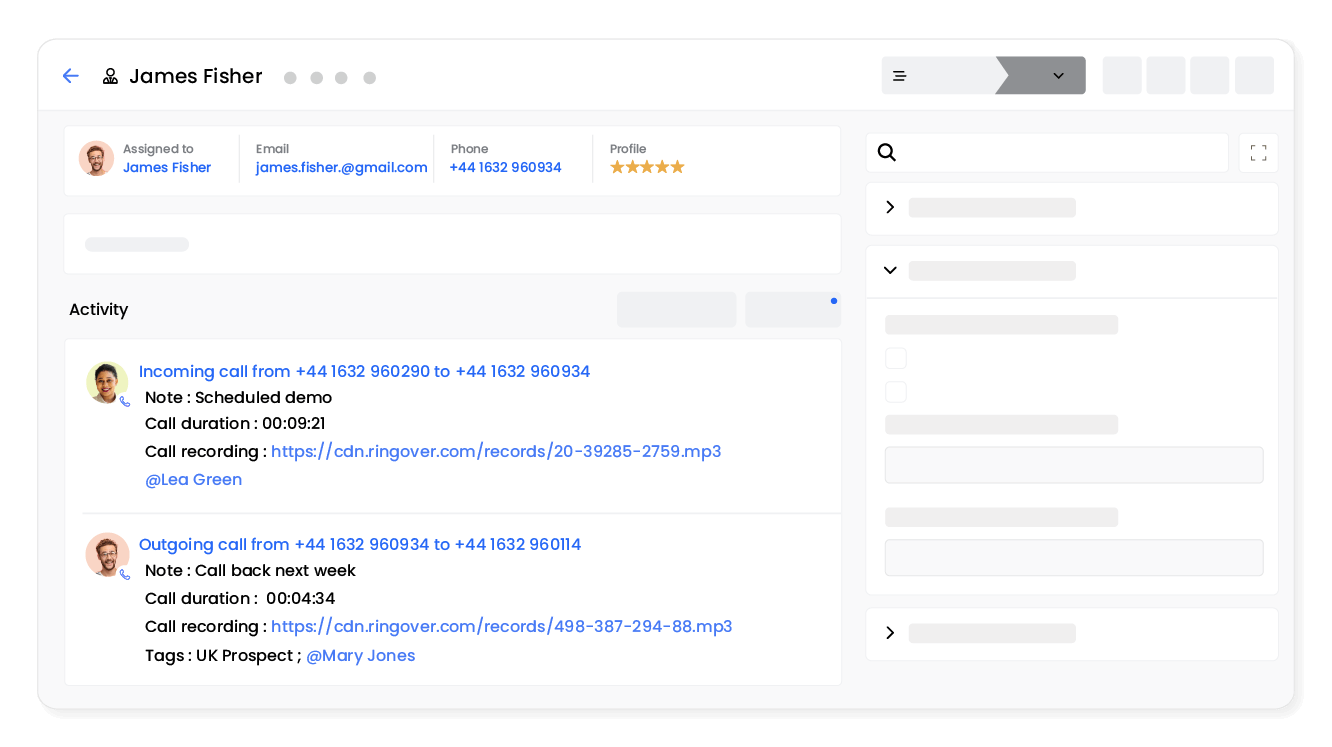The width and height of the screenshot is (1332, 747).
Task: Click the list icon in stage bar
Action: click(899, 76)
